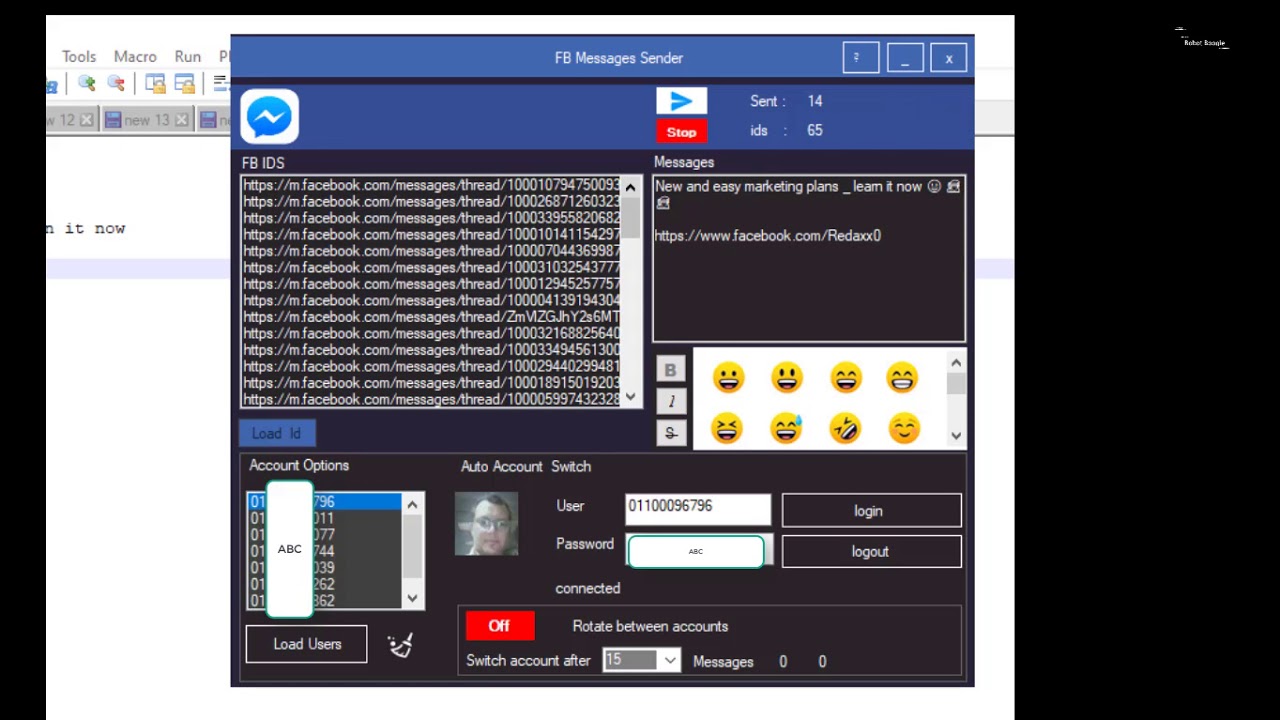
Task: Click the account list scroll-down arrow
Action: coord(412,598)
